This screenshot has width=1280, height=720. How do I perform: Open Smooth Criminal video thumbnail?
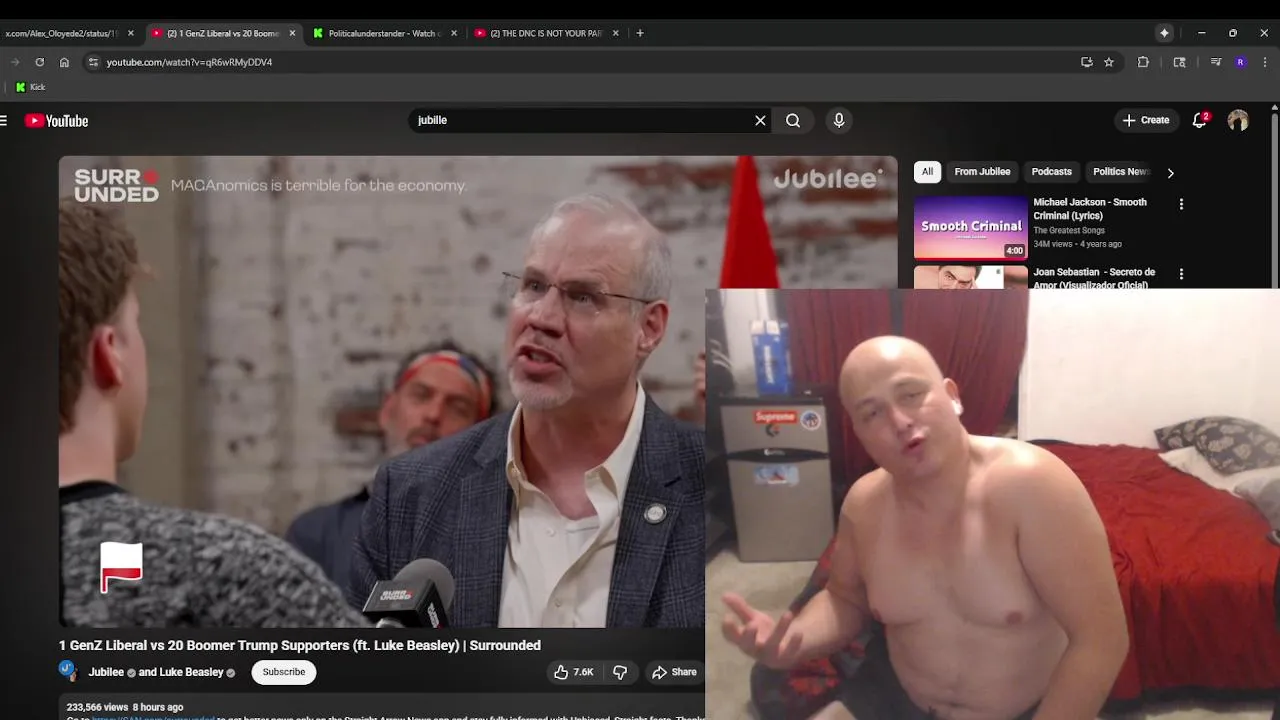[970, 227]
